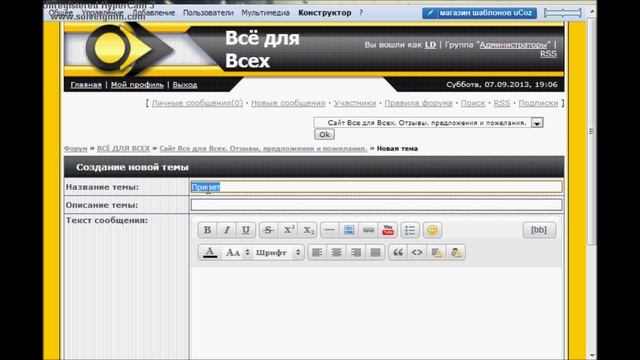This screenshot has width=640, height=360.
Task: Apply subscript X₂ formatting
Action: click(x=308, y=230)
